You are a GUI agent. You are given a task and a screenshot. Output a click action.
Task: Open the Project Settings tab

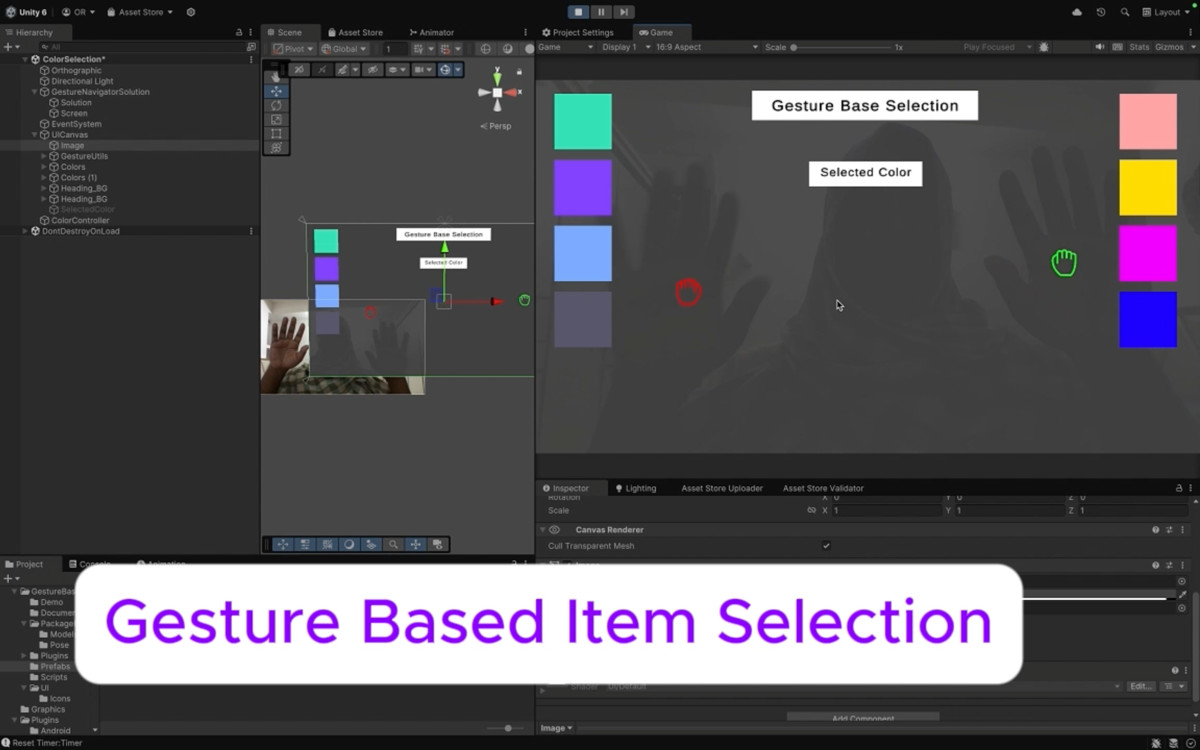[x=577, y=32]
